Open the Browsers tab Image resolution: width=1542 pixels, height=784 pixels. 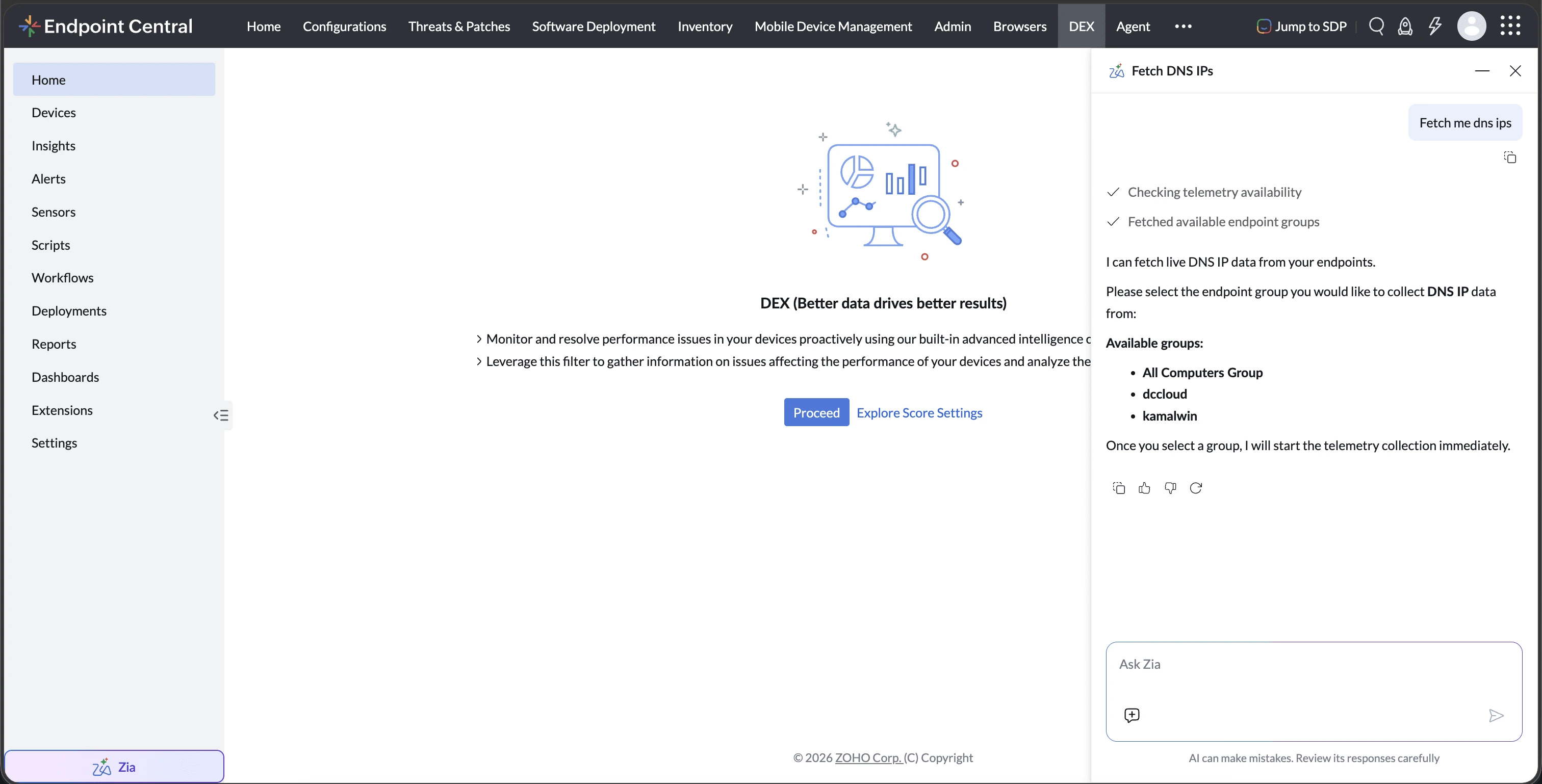pyautogui.click(x=1019, y=27)
